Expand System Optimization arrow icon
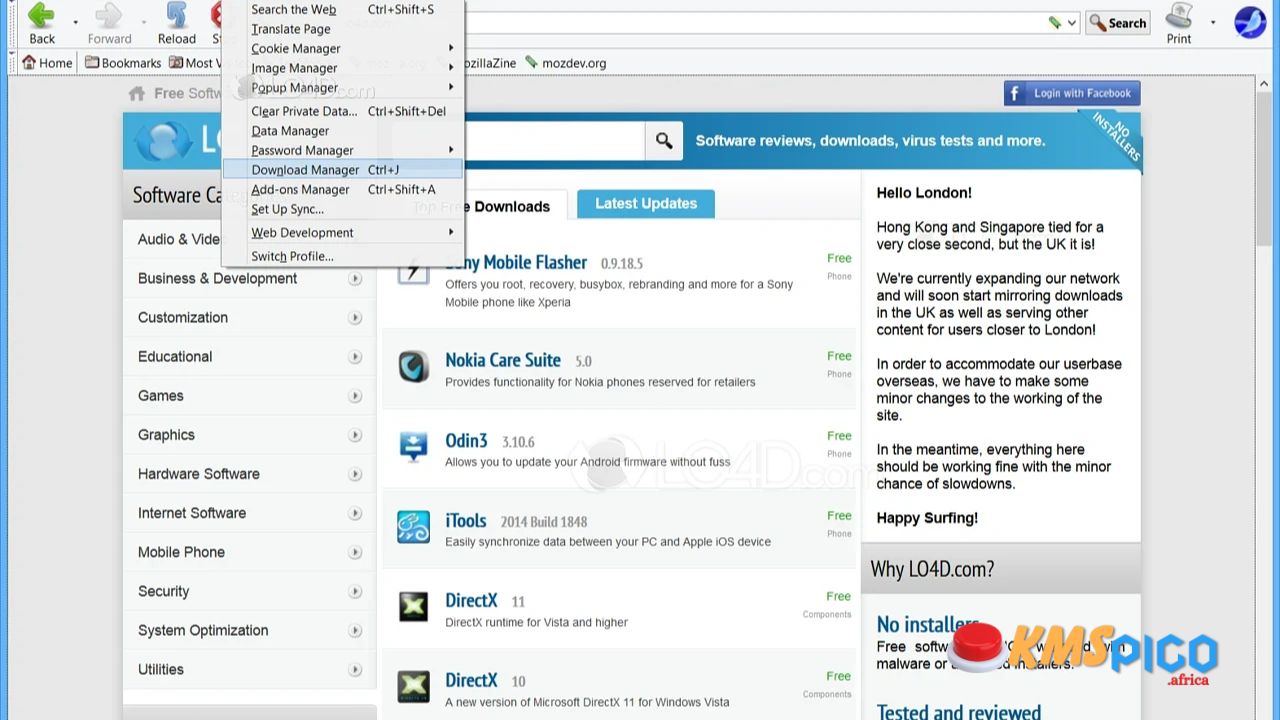The width and height of the screenshot is (1280, 720). coord(355,630)
